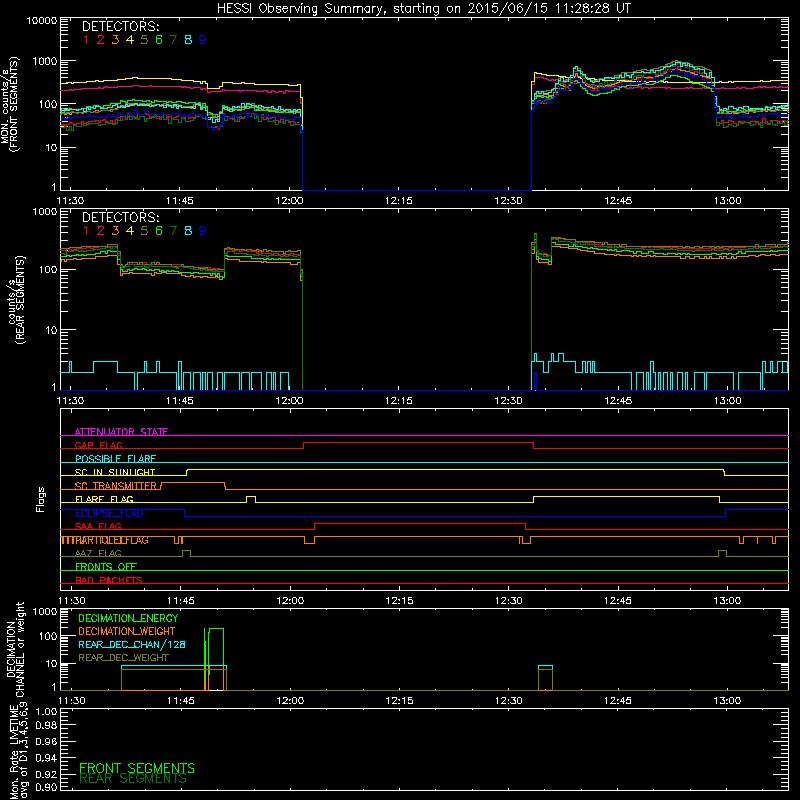Click 12:00 time tick under front segments plot
Viewport: 800px width, 800px height.
pos(289,201)
